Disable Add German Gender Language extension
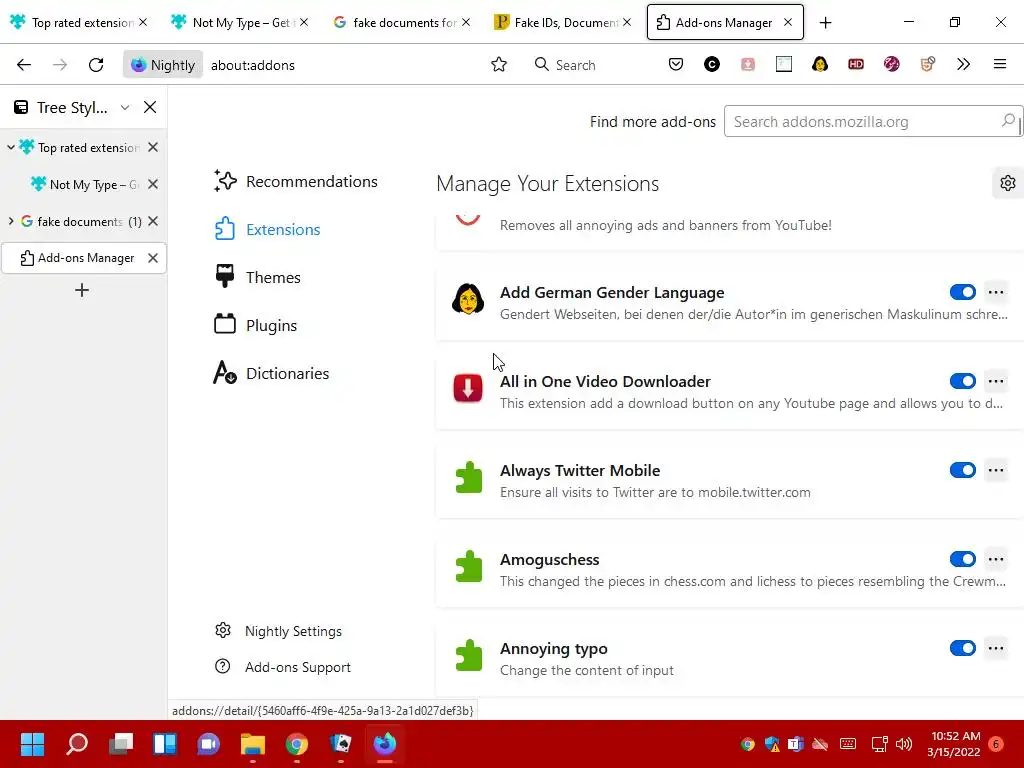The height and width of the screenshot is (768, 1024). (x=963, y=292)
